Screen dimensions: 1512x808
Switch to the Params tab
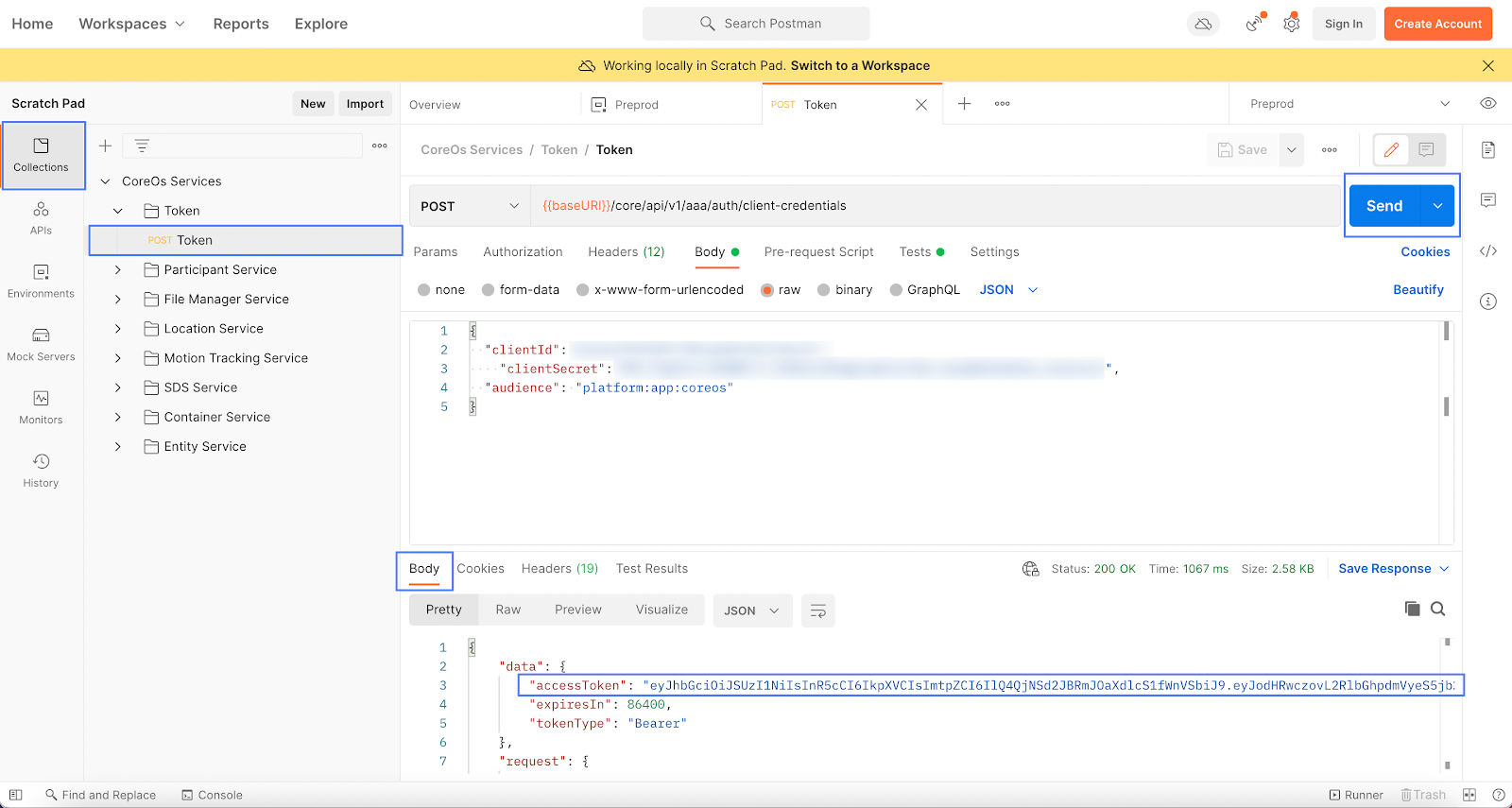click(x=435, y=252)
